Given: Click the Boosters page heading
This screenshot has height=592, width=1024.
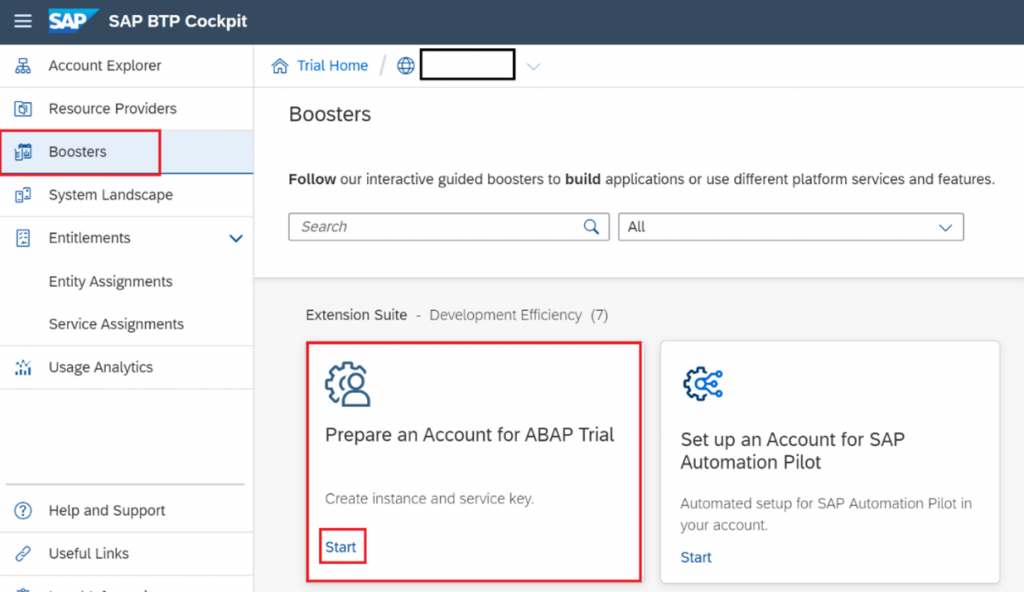Looking at the screenshot, I should pyautogui.click(x=330, y=114).
